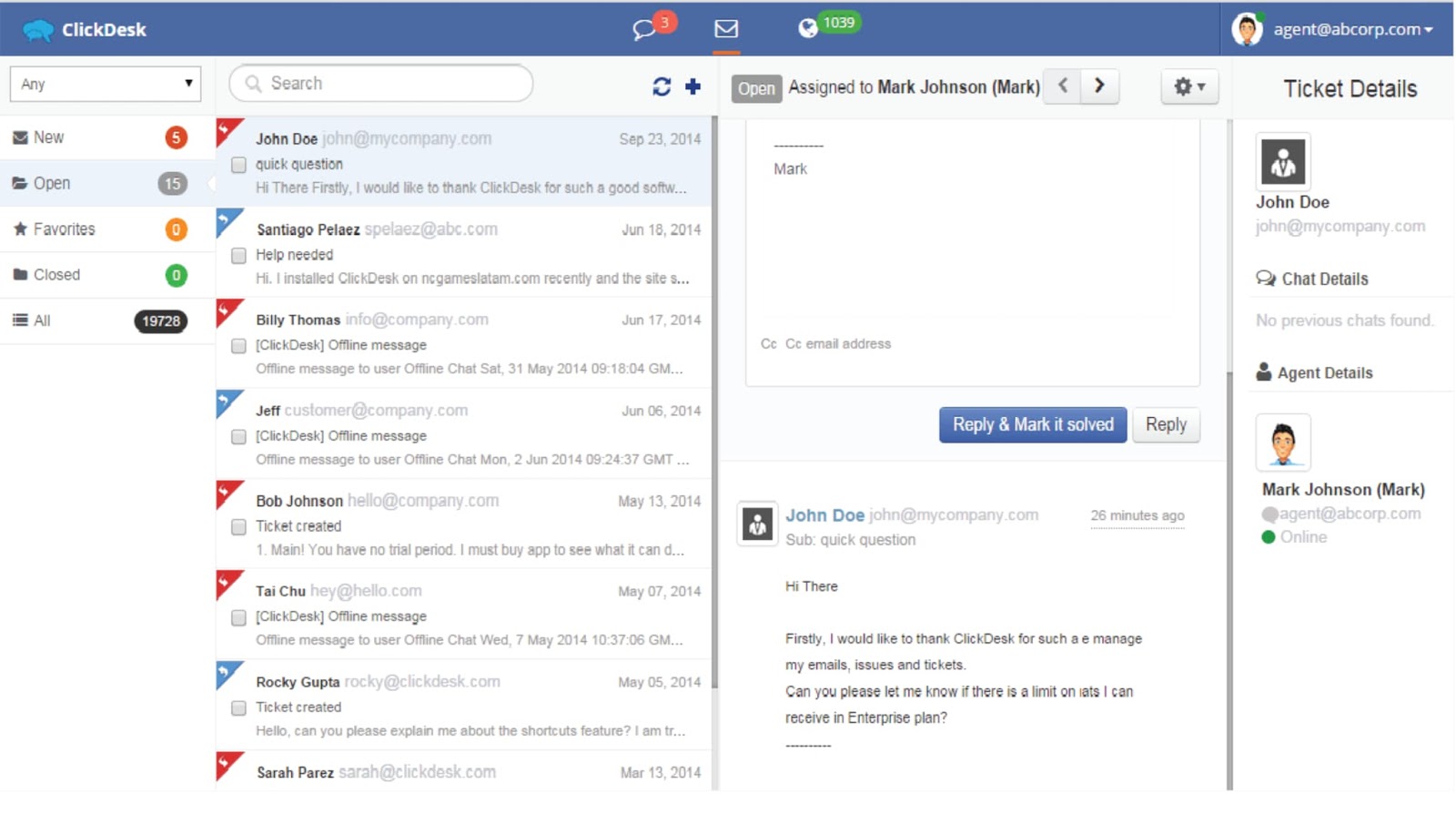
Task: Select Rocky Gupta ticket checkbox
Action: 238,707
